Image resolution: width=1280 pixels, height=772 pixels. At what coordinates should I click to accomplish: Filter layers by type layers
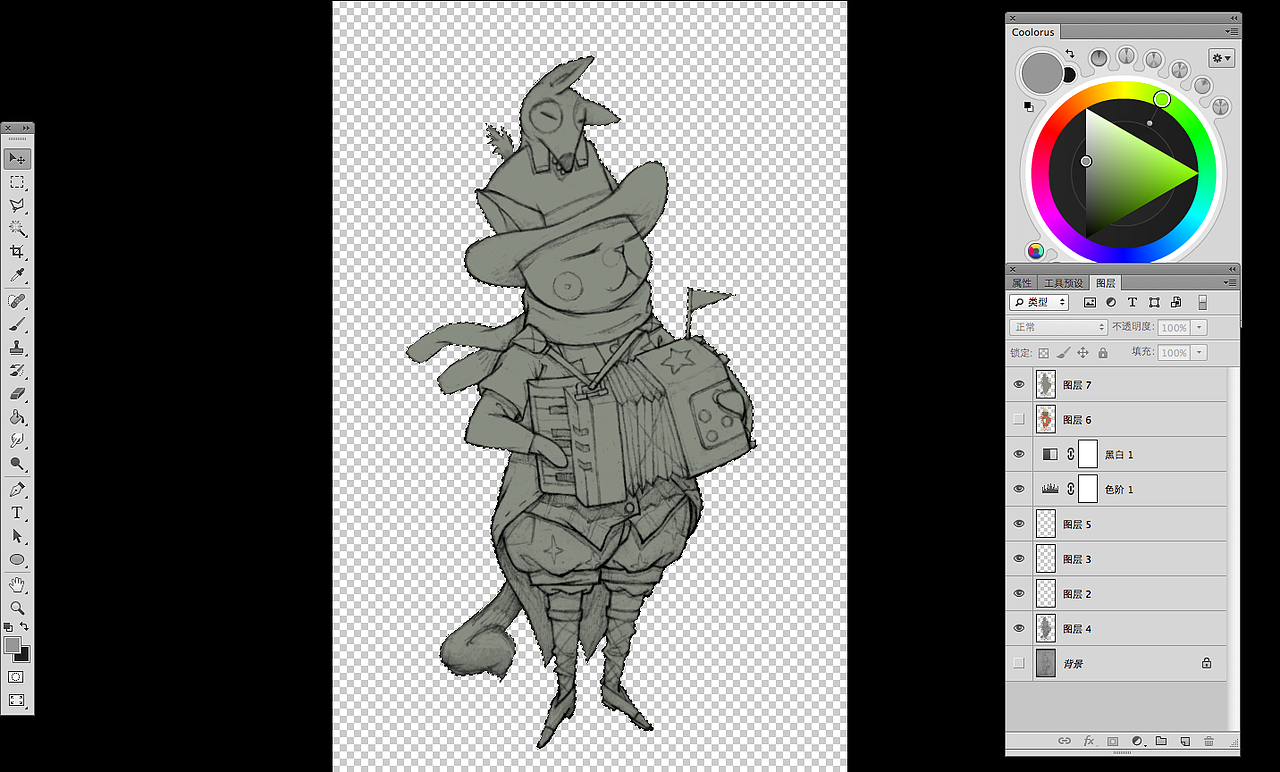click(x=1132, y=302)
